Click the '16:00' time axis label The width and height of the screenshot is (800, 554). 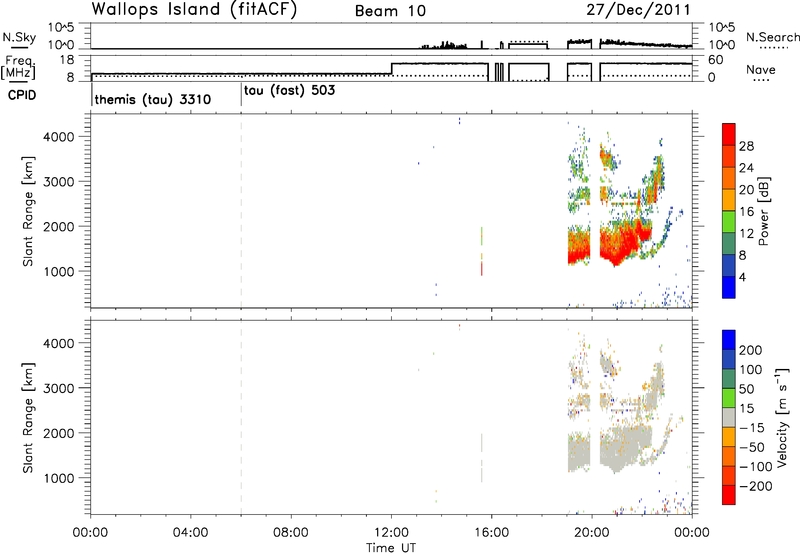[491, 533]
